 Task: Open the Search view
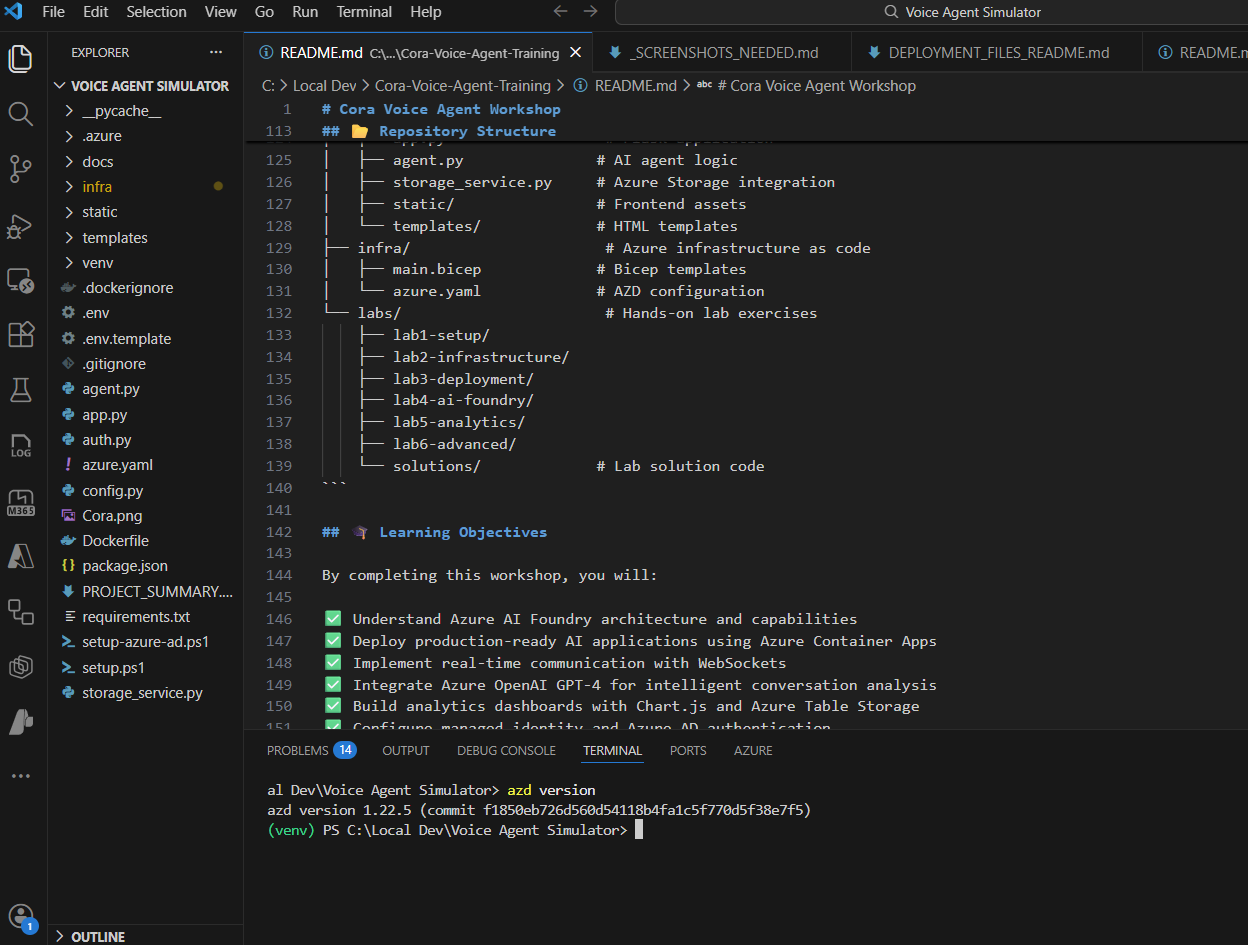21,115
